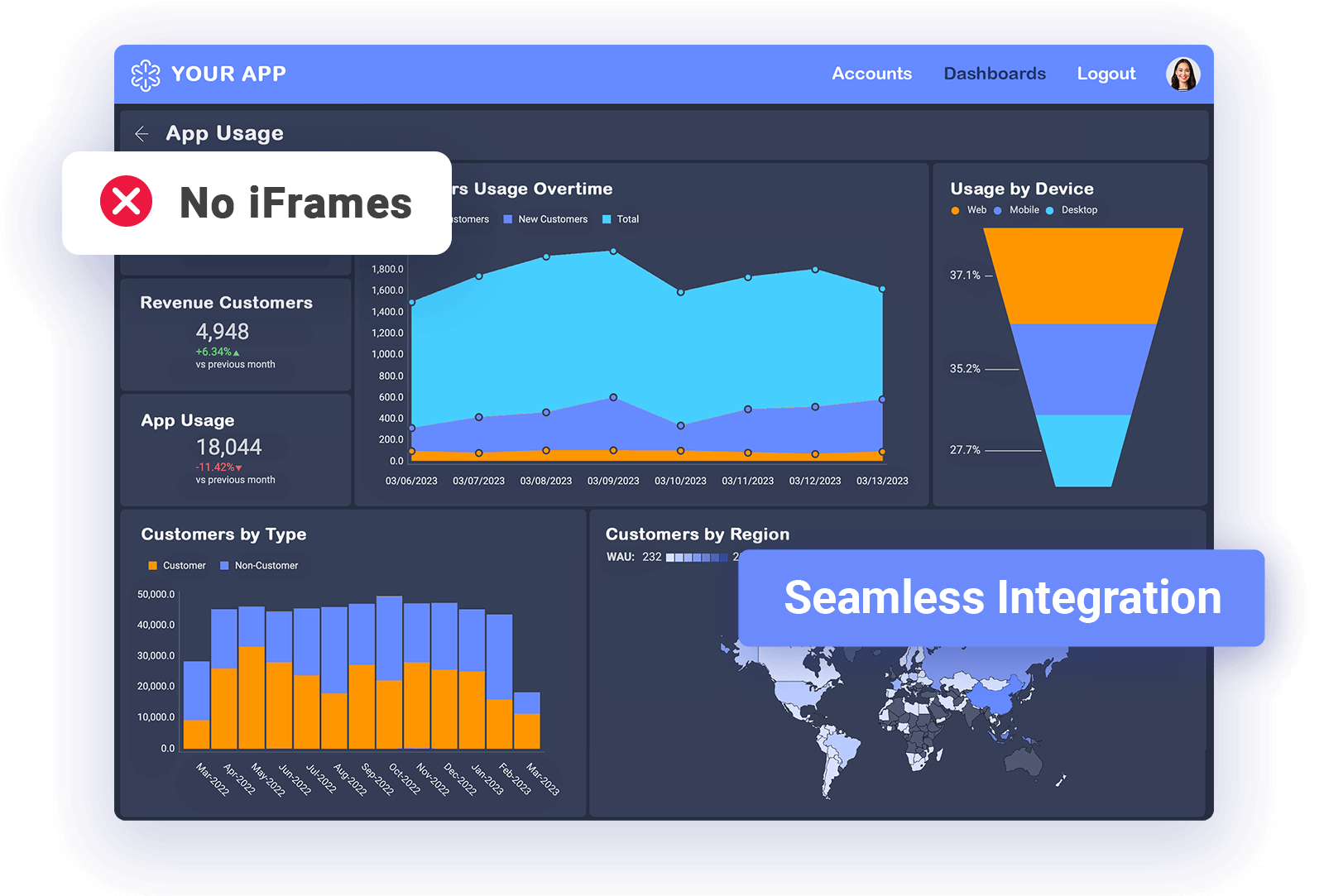The height and width of the screenshot is (896, 1324).
Task: Click the 1,800.0 y-axis label
Action: point(387,269)
